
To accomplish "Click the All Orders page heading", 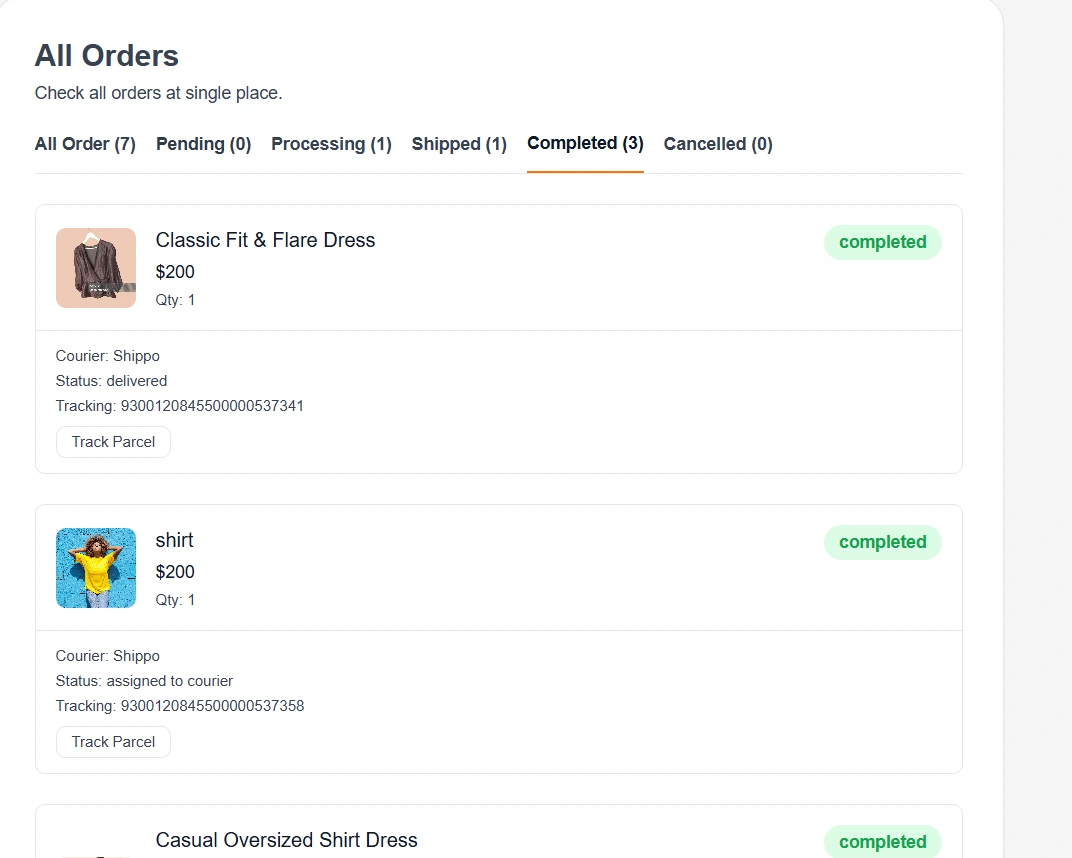I will click(x=107, y=56).
